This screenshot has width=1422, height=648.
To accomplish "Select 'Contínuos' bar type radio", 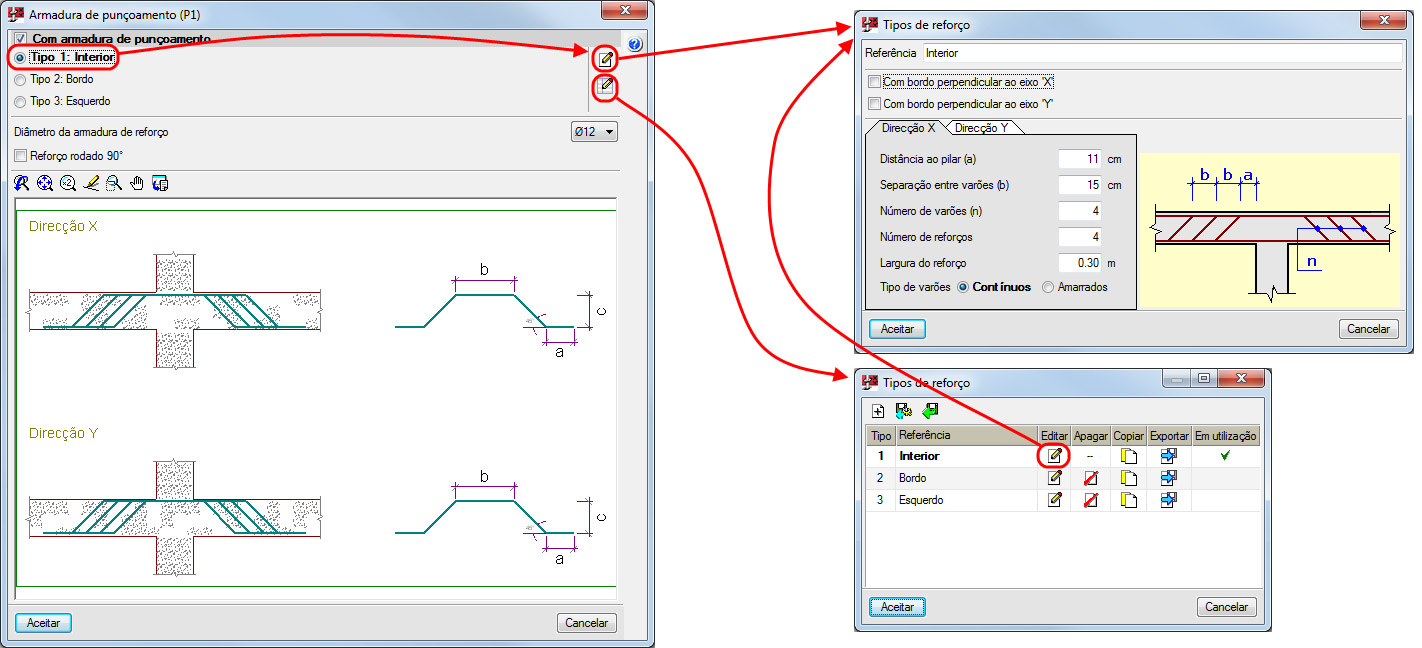I will (964, 287).
